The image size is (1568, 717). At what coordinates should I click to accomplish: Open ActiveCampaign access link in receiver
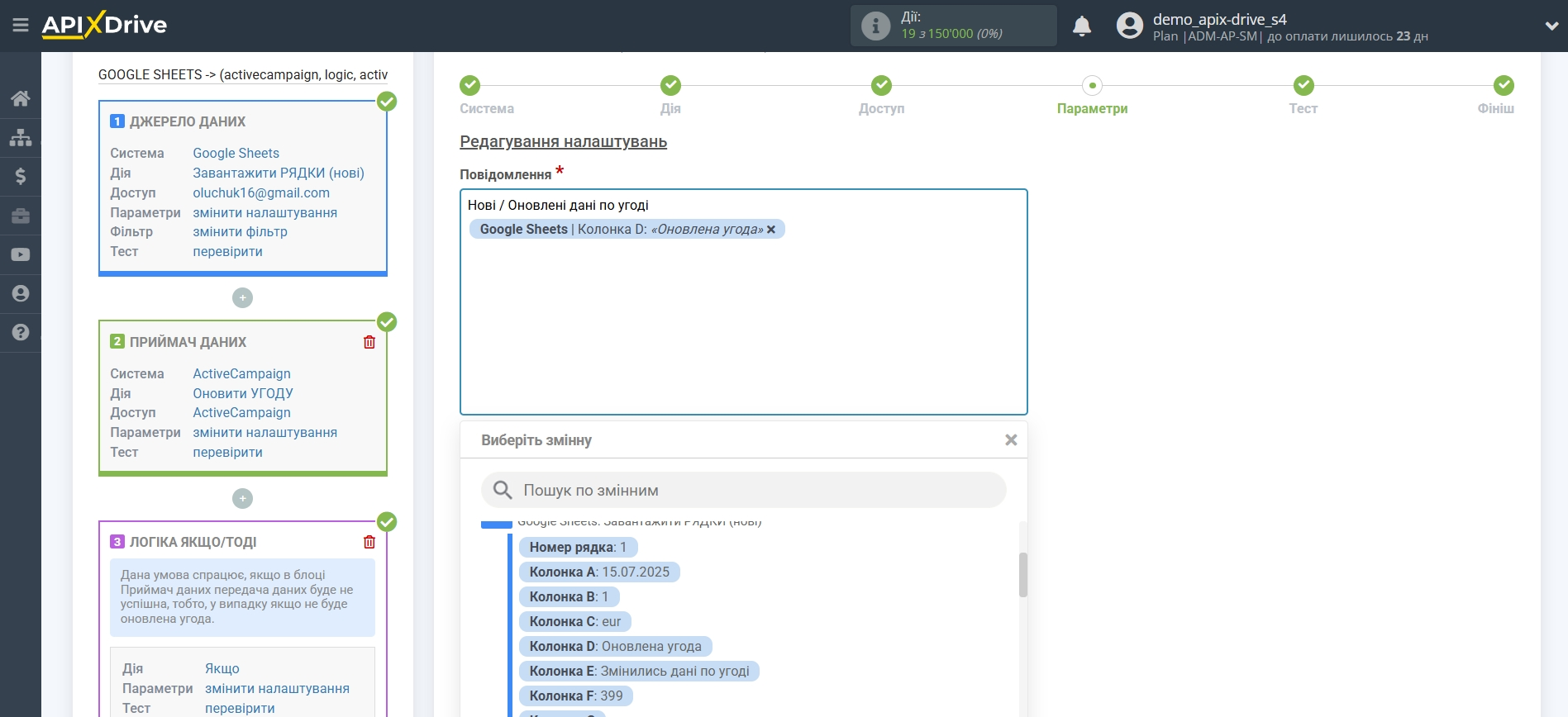click(x=241, y=412)
